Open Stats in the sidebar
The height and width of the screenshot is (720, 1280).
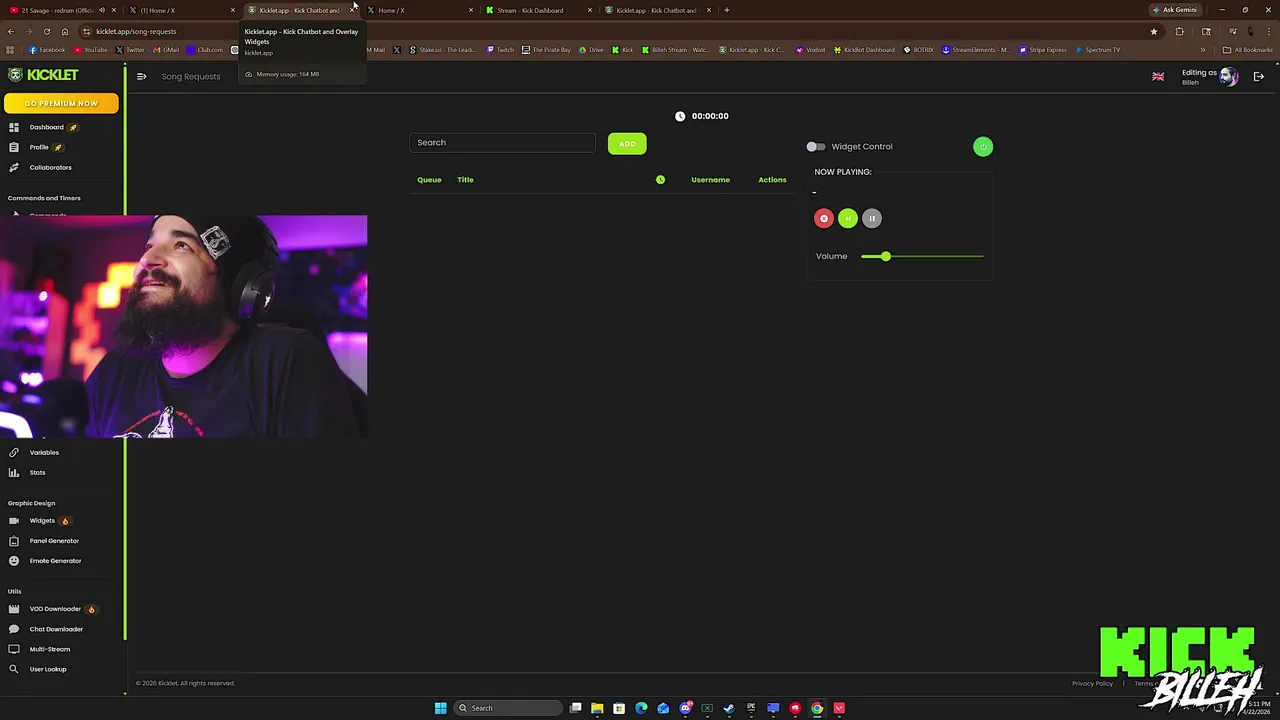pos(37,472)
